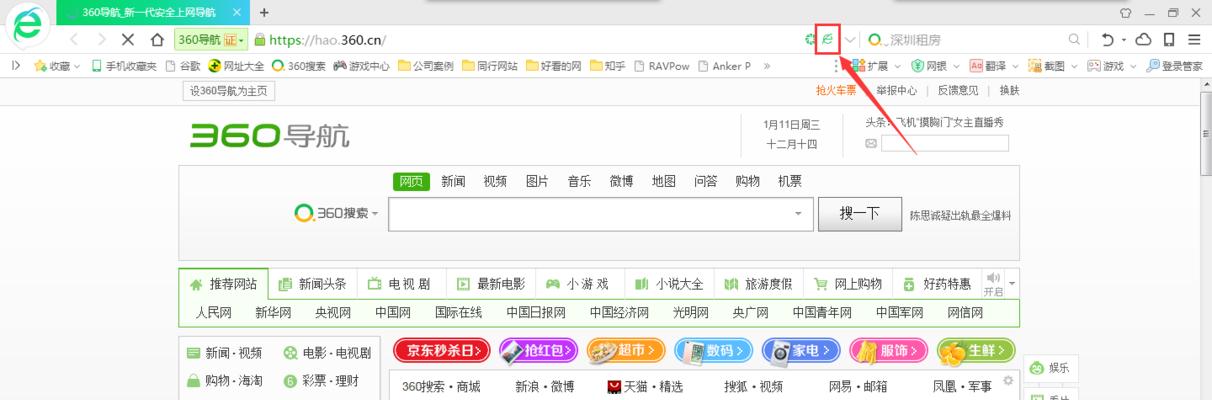Click the undo closed-tab arrow icon
Viewport: 1212px width, 400px height.
[x=1108, y=40]
